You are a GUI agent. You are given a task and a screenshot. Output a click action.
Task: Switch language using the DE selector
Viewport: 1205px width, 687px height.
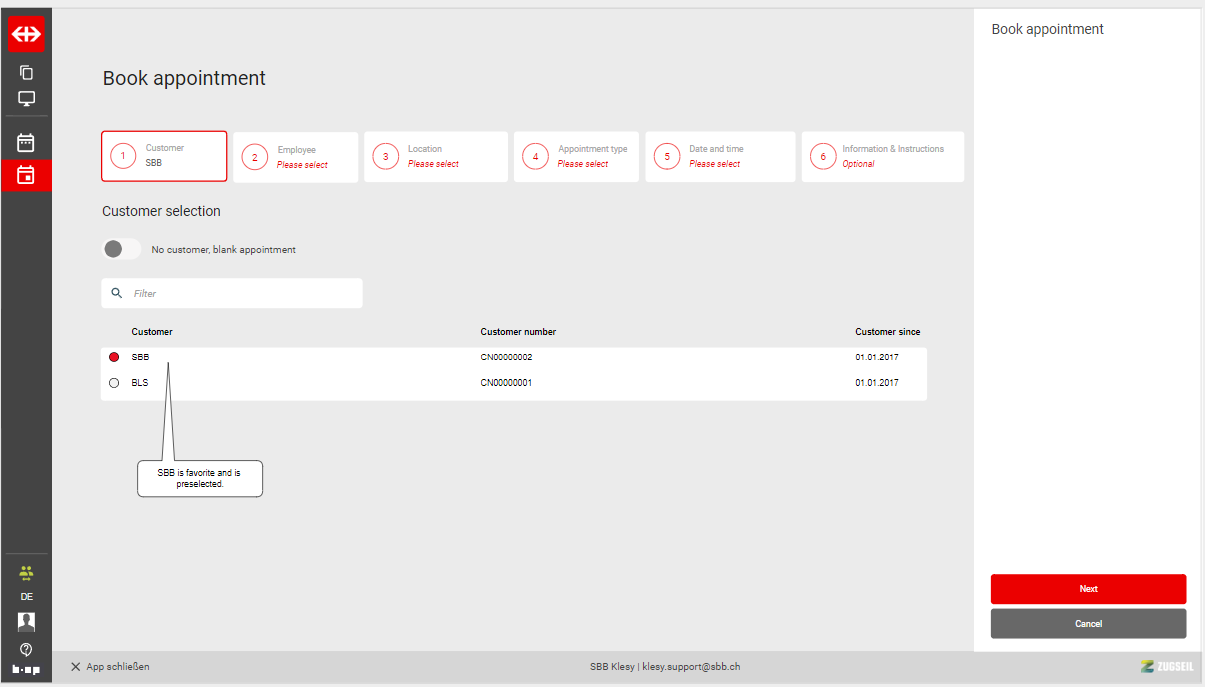click(26, 597)
